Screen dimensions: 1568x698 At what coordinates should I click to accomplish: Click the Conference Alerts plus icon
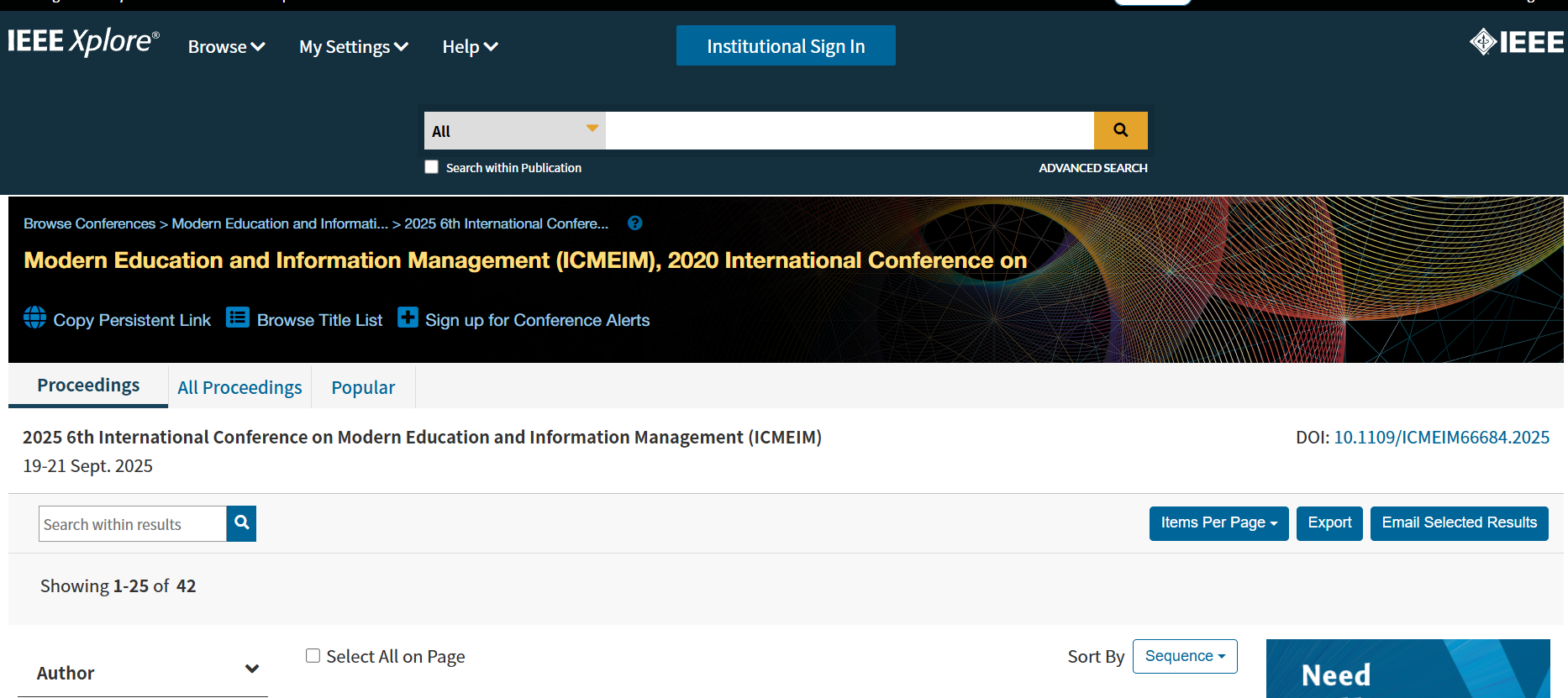pyautogui.click(x=408, y=318)
